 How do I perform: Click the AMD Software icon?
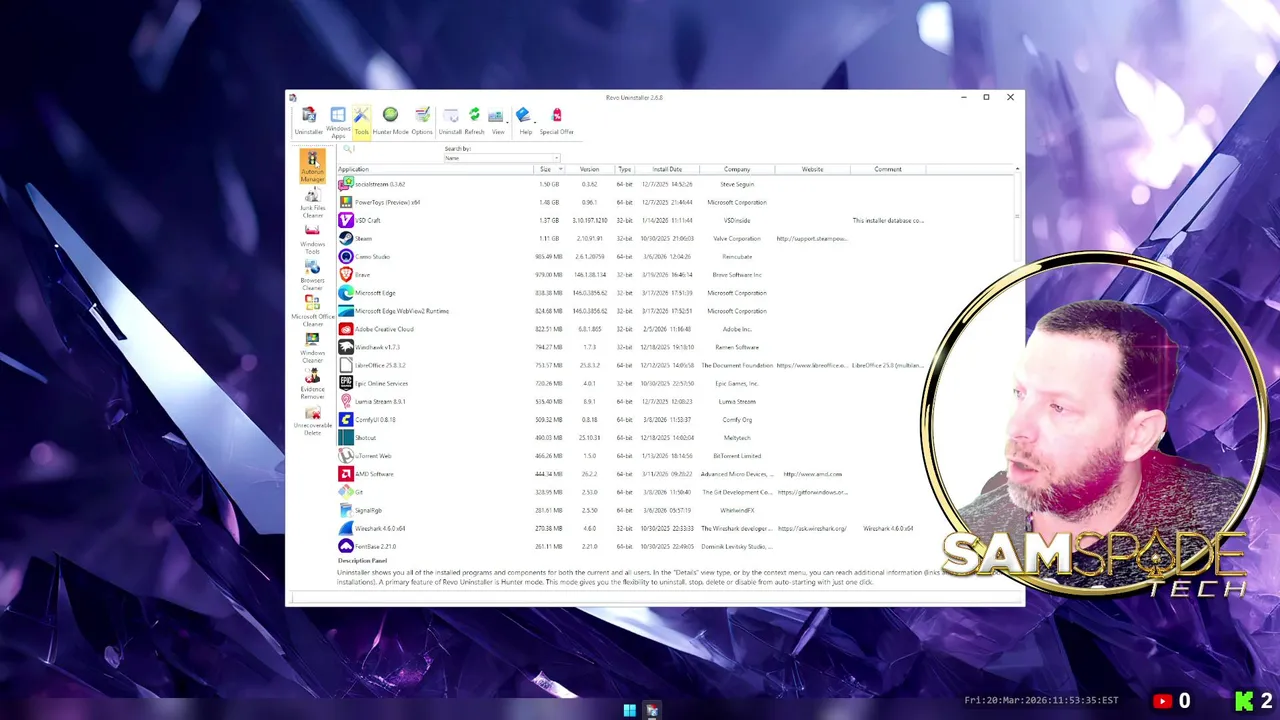[x=346, y=474]
